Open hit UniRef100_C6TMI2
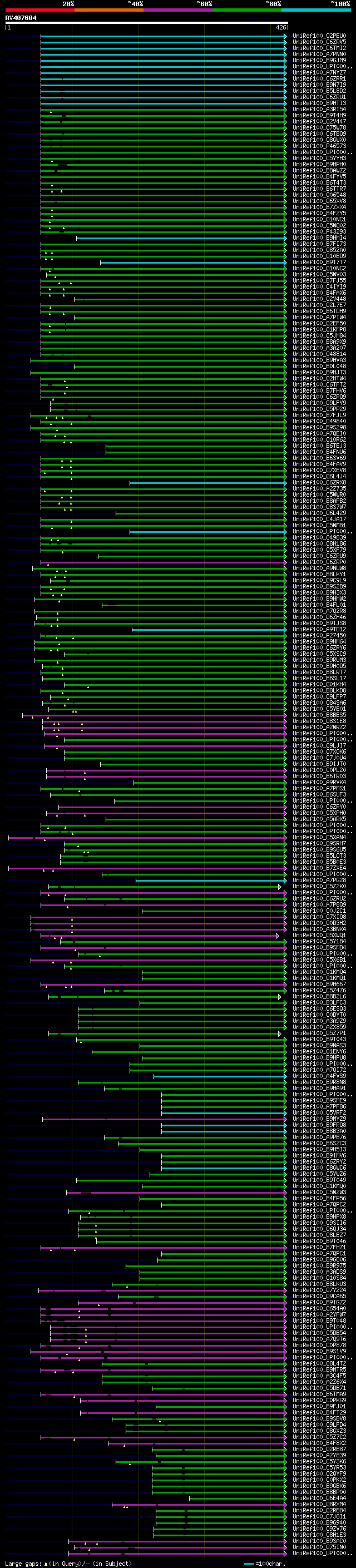The width and height of the screenshot is (356, 1568). tap(319, 48)
